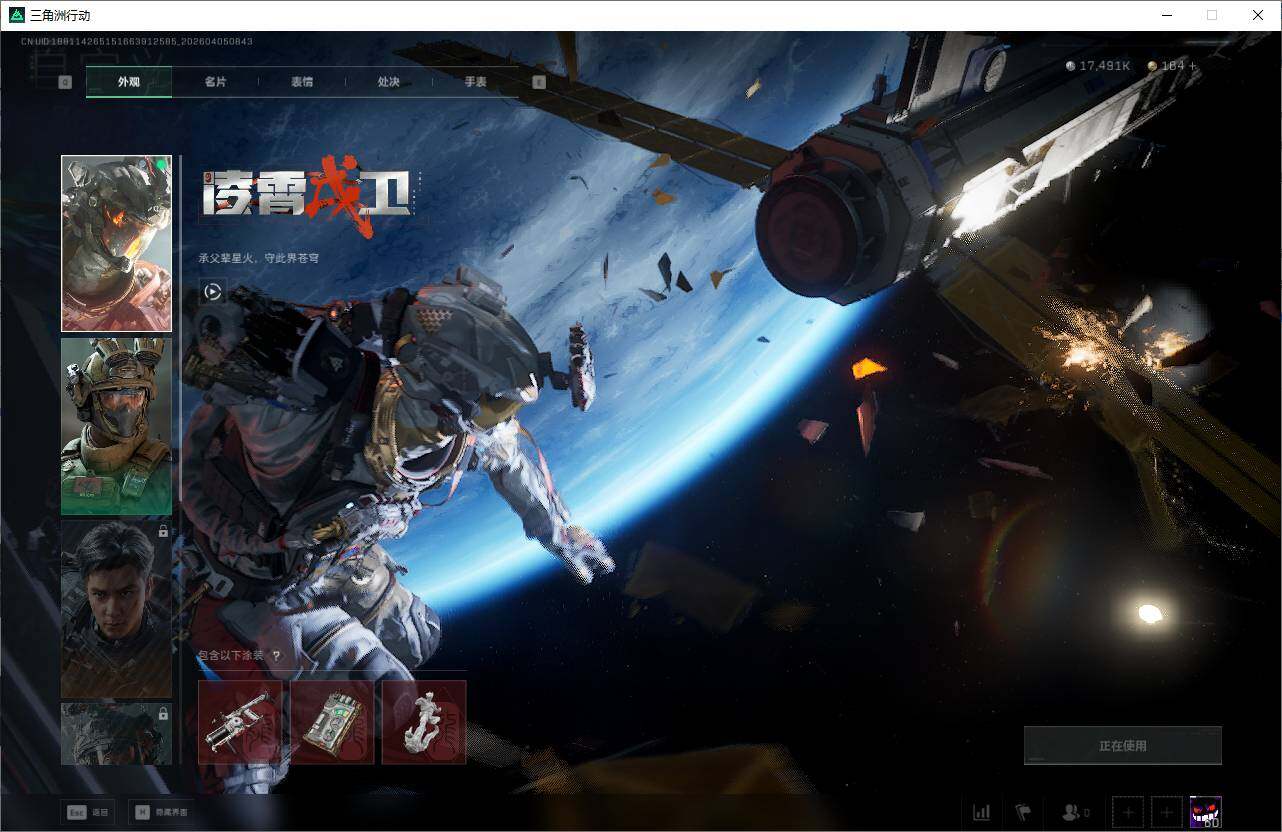Click the flag icon in bottom bar
The width and height of the screenshot is (1282, 832).
click(x=1023, y=812)
